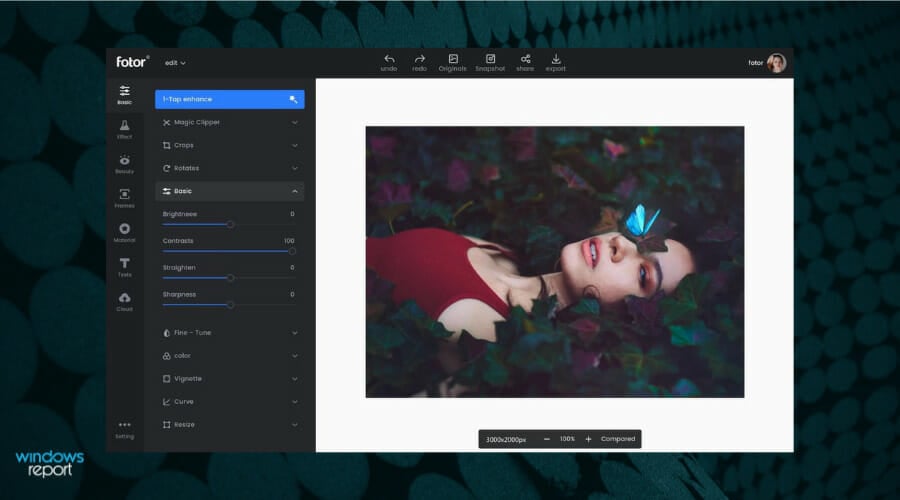Expand the Crops section
Image resolution: width=900 pixels, height=500 pixels.
(x=230, y=145)
